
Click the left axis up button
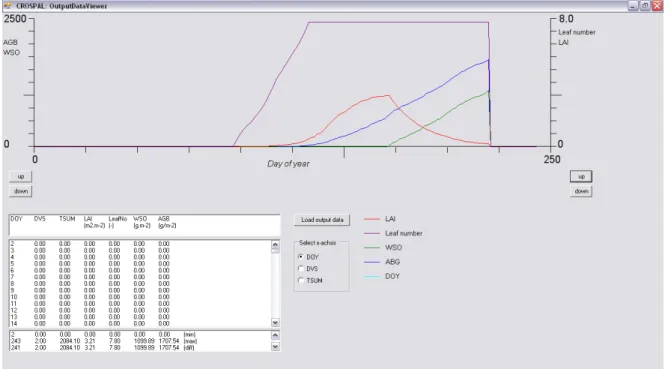(20, 176)
